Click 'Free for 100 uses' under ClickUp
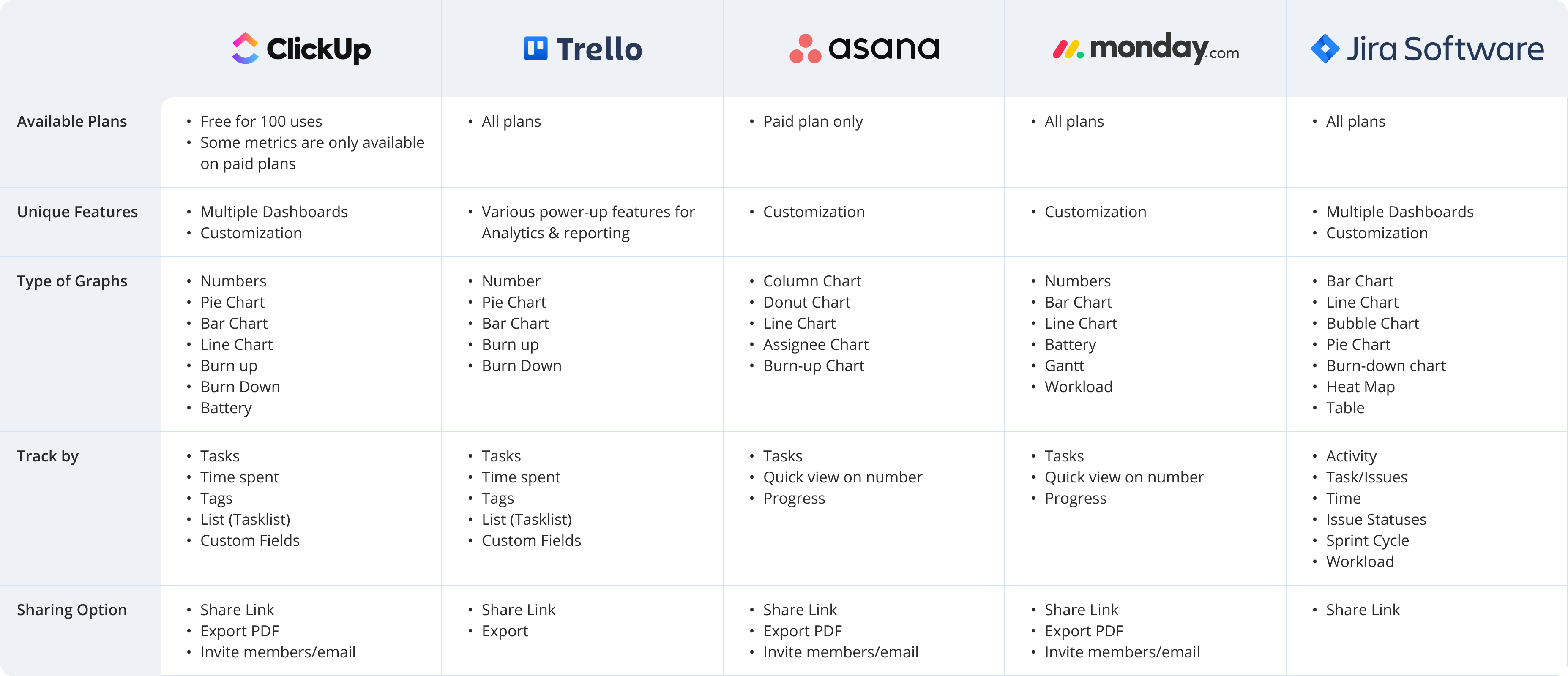The width and height of the screenshot is (1568, 676). point(261,122)
